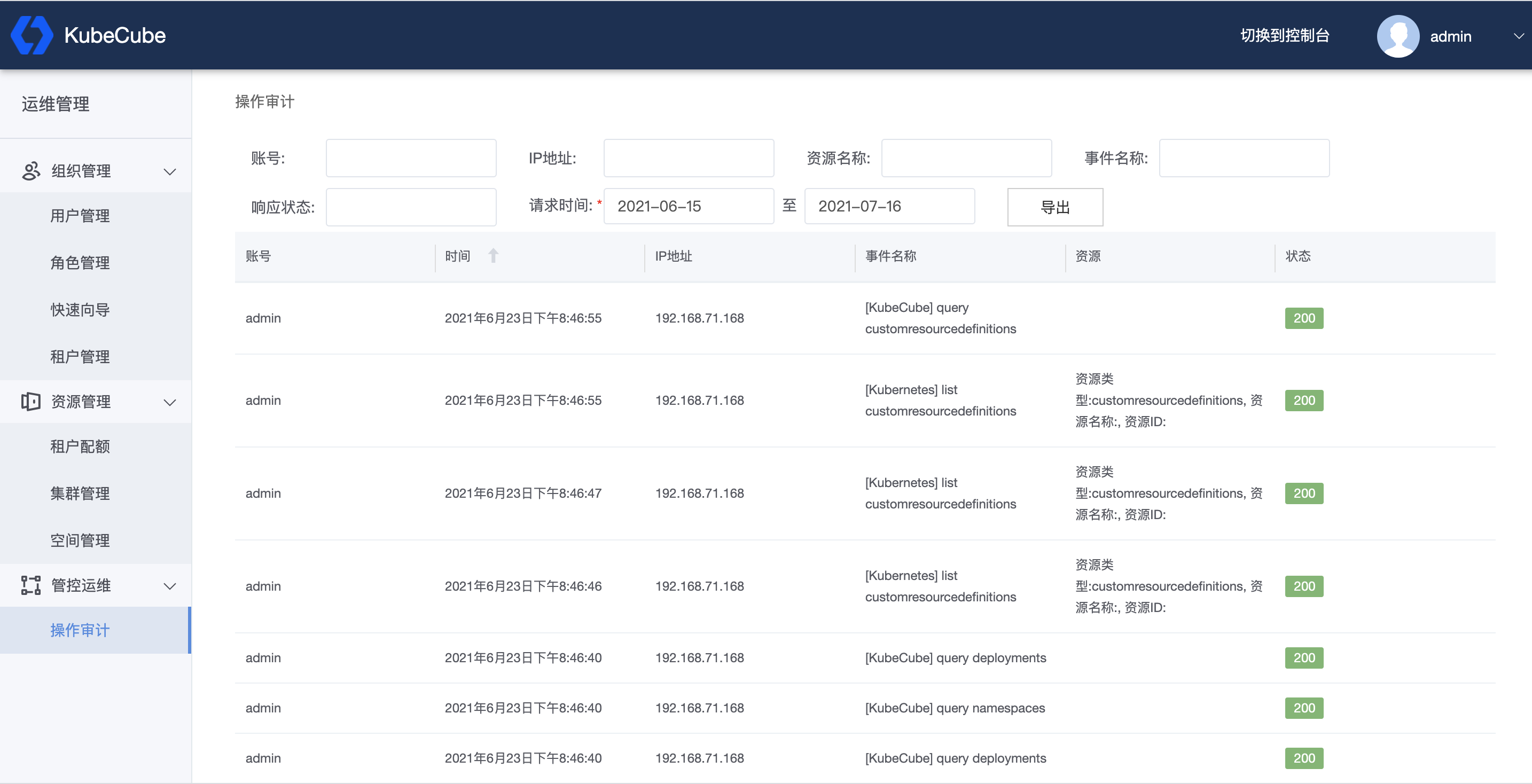Click 200 status of query namespaces row
Viewport: 1532px width, 784px height.
pos(1303,708)
